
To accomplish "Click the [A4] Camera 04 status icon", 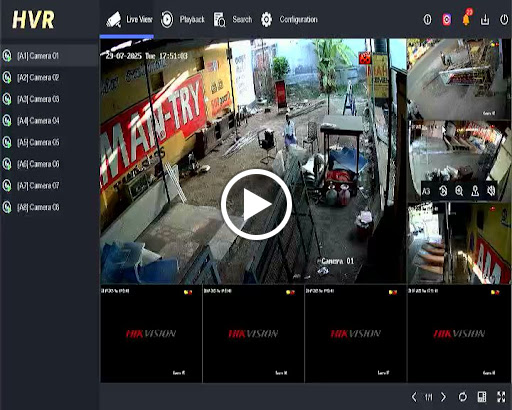I will (7, 121).
